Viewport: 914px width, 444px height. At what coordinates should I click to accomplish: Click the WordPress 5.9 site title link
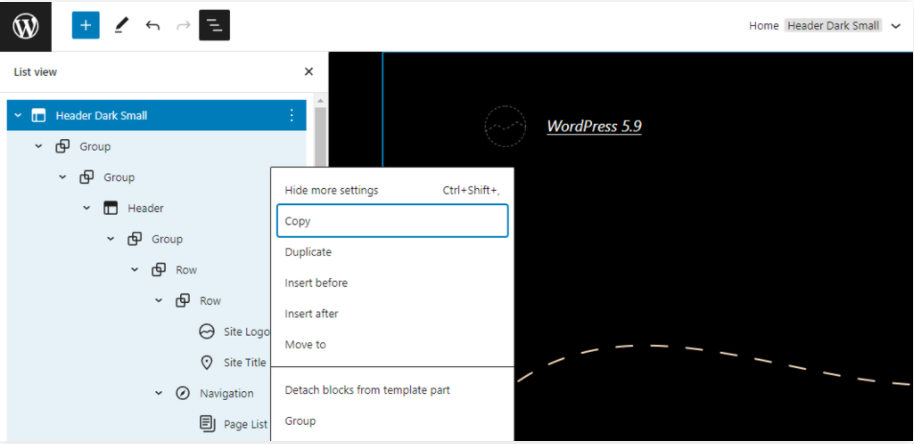click(594, 126)
